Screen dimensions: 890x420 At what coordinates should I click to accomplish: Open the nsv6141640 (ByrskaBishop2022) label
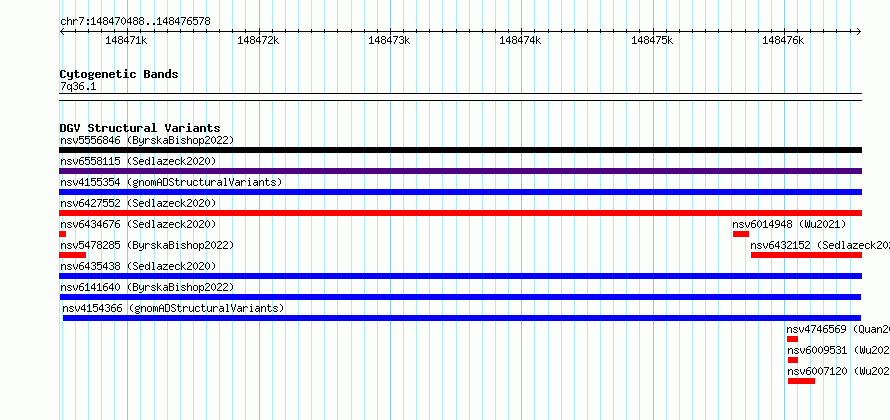(147, 287)
